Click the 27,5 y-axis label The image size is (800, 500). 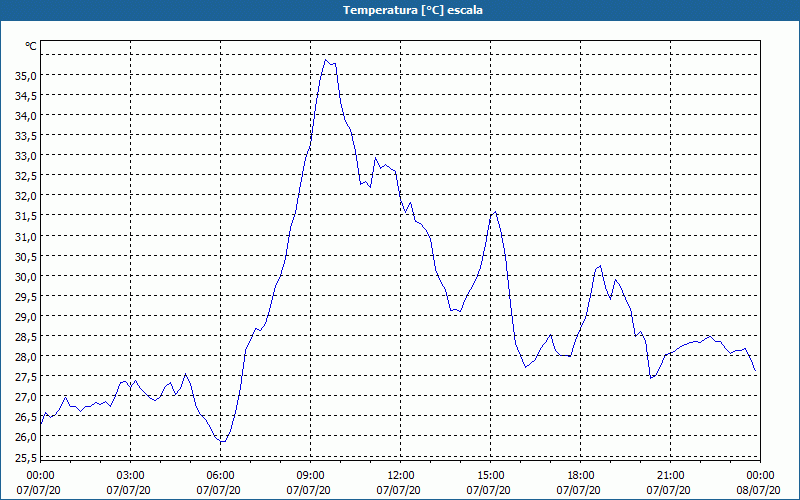pos(26,377)
